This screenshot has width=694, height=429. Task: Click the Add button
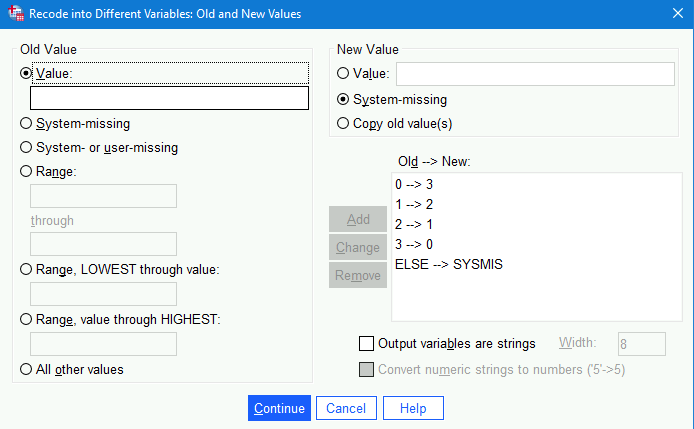point(358,219)
